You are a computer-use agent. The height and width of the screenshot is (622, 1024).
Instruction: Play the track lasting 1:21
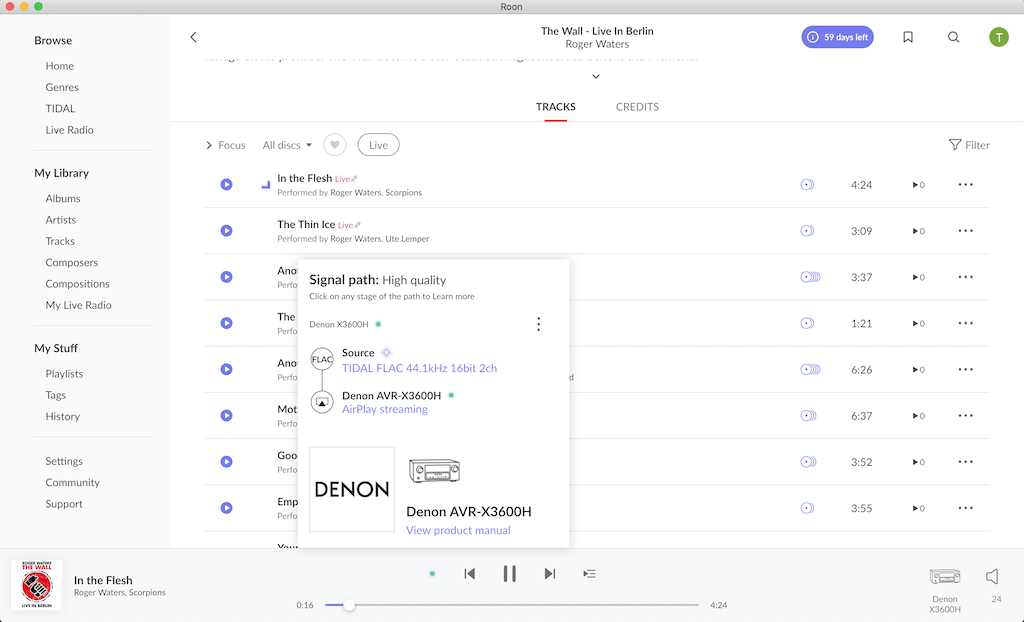[227, 323]
